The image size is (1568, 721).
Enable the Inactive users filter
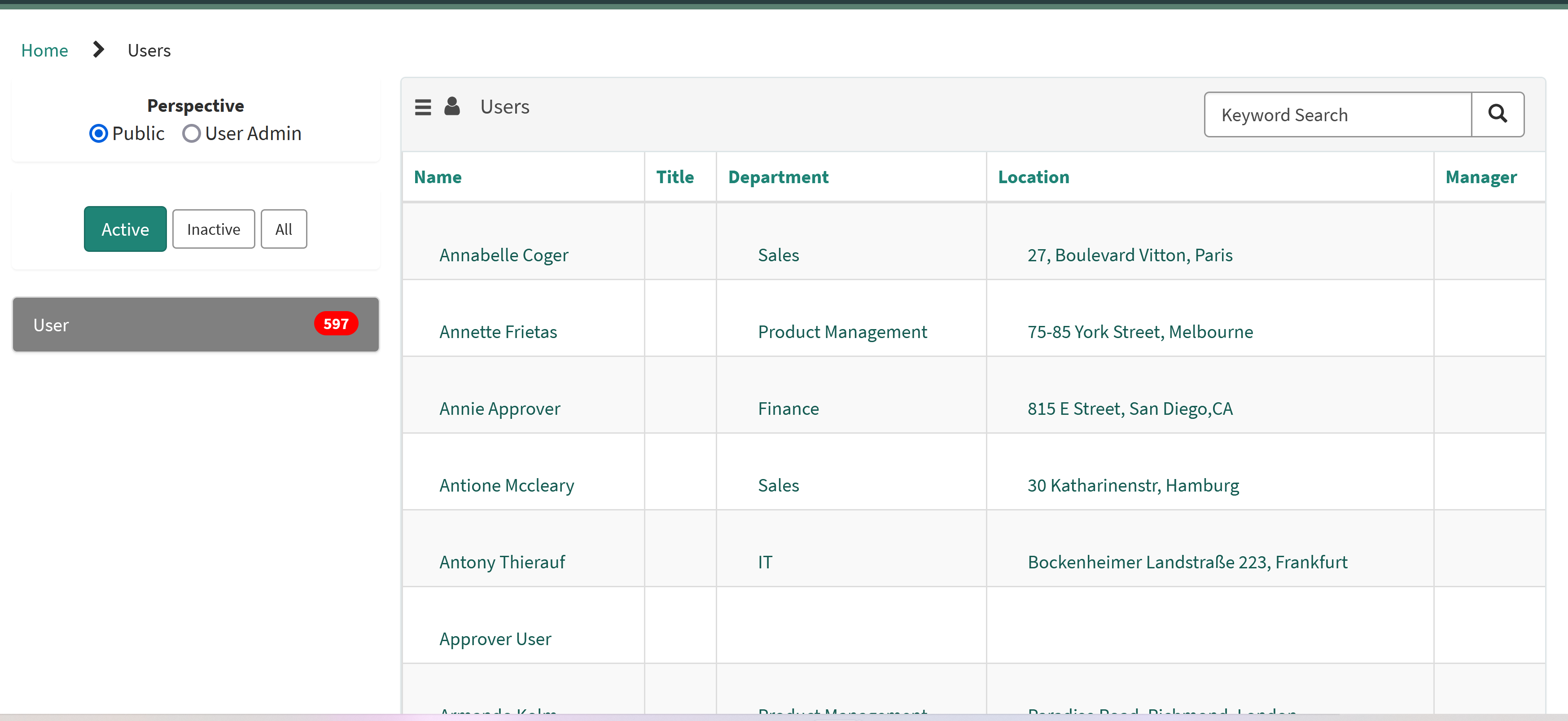click(x=213, y=229)
